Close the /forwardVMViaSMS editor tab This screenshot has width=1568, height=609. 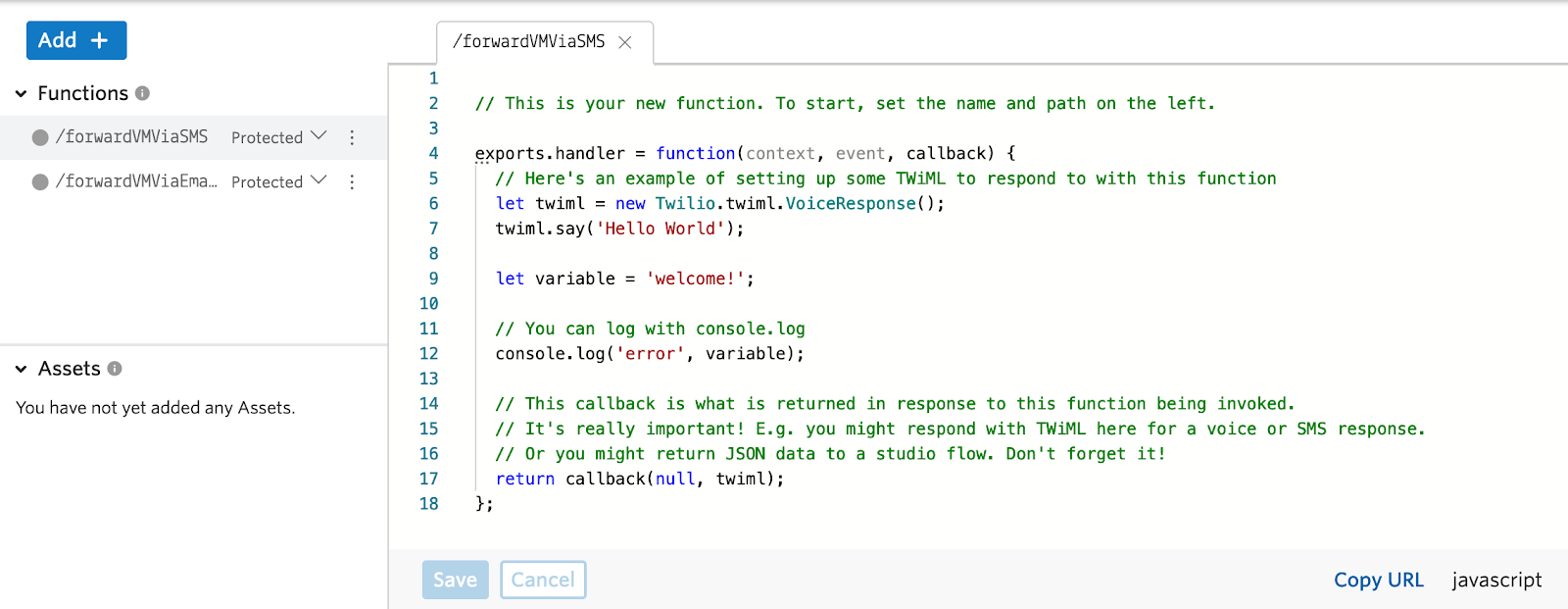click(x=625, y=42)
